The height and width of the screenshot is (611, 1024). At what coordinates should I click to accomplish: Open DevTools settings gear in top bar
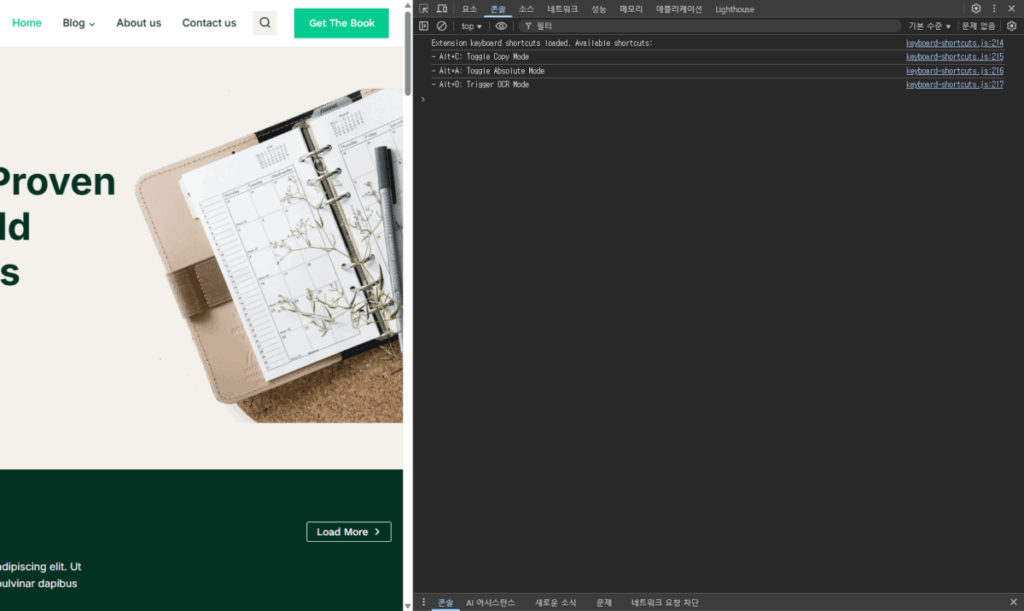tap(976, 9)
